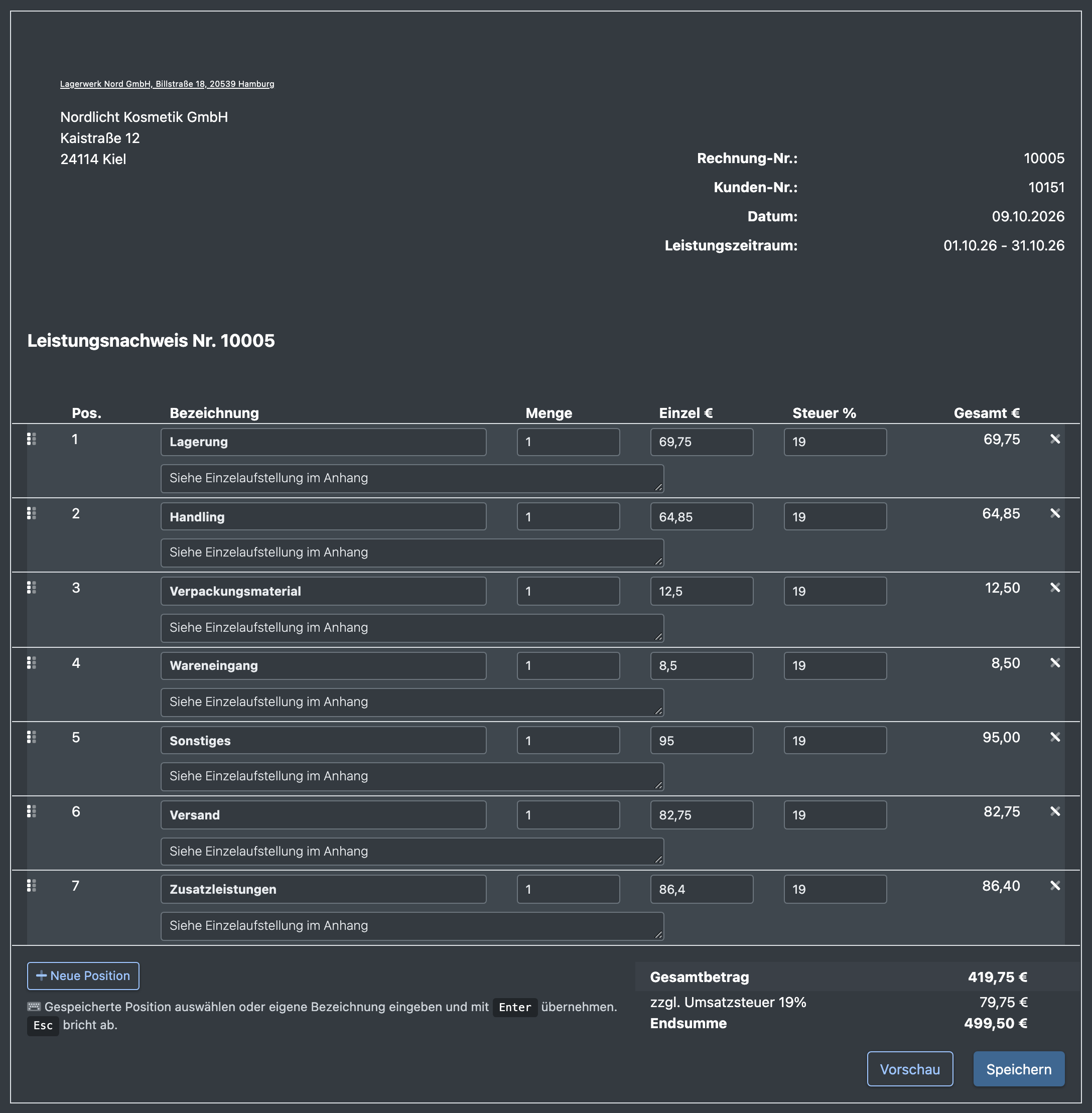Click the customer number 10151
Image resolution: width=1092 pixels, height=1113 pixels.
pos(1046,188)
